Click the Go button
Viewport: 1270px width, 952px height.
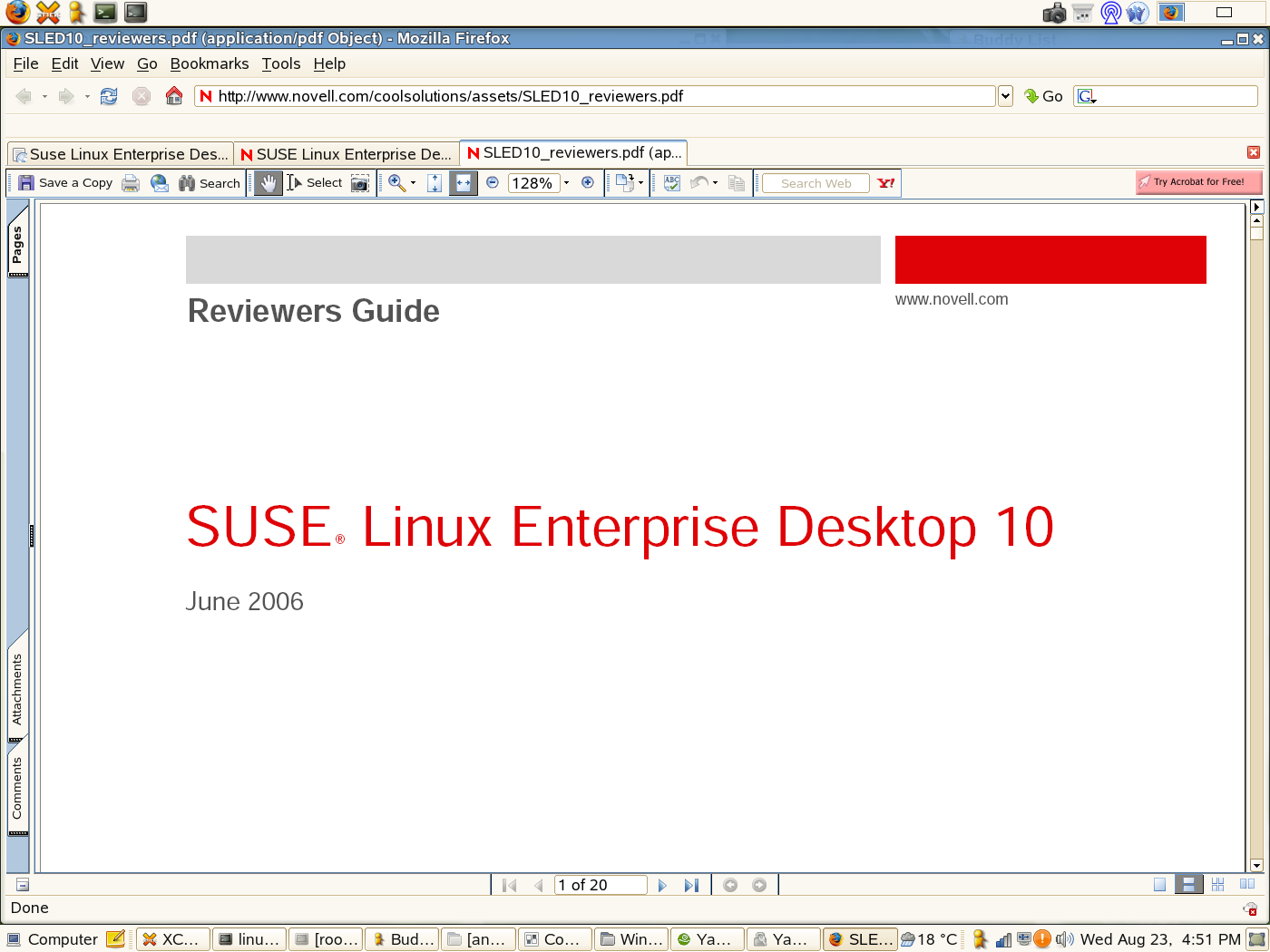point(1043,96)
